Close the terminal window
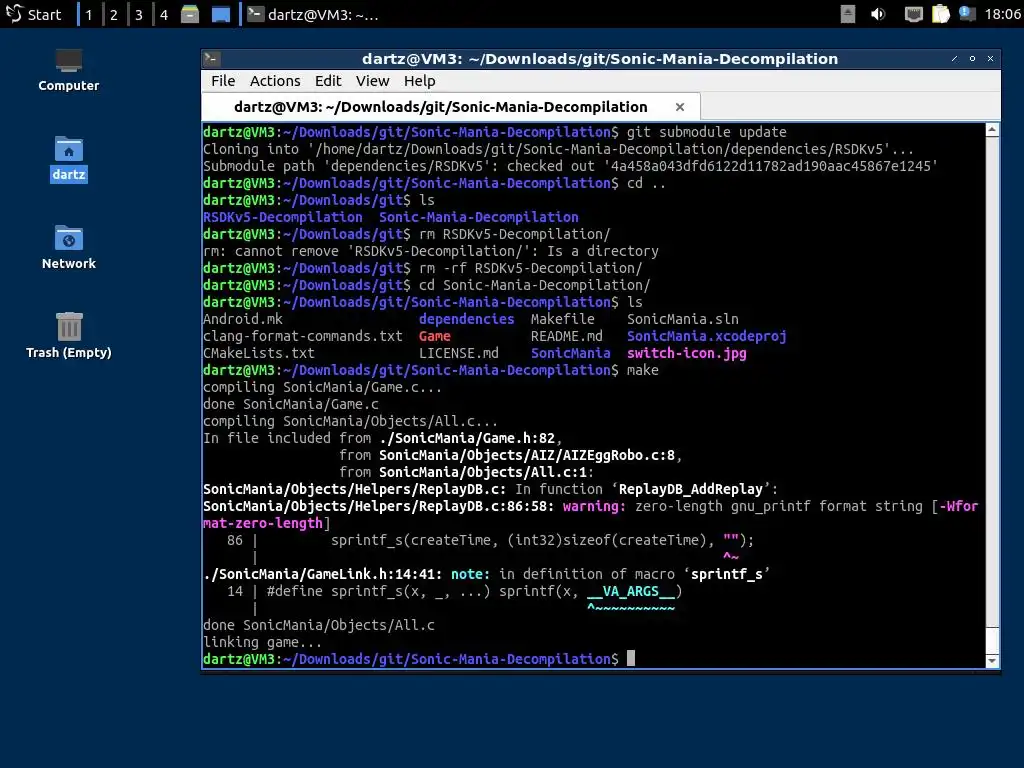The image size is (1024, 768). tap(991, 59)
